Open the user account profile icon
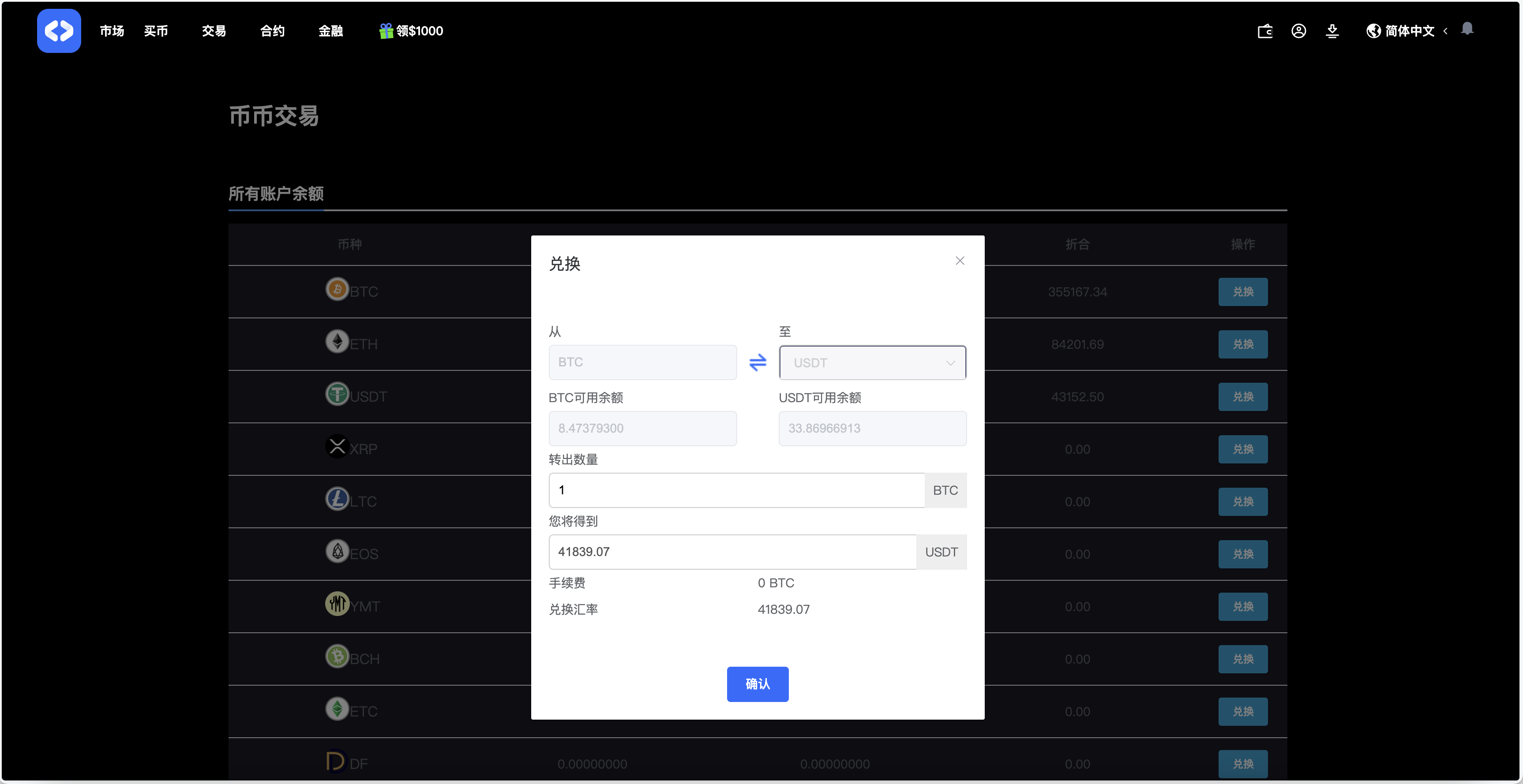The image size is (1523, 784). [1299, 31]
